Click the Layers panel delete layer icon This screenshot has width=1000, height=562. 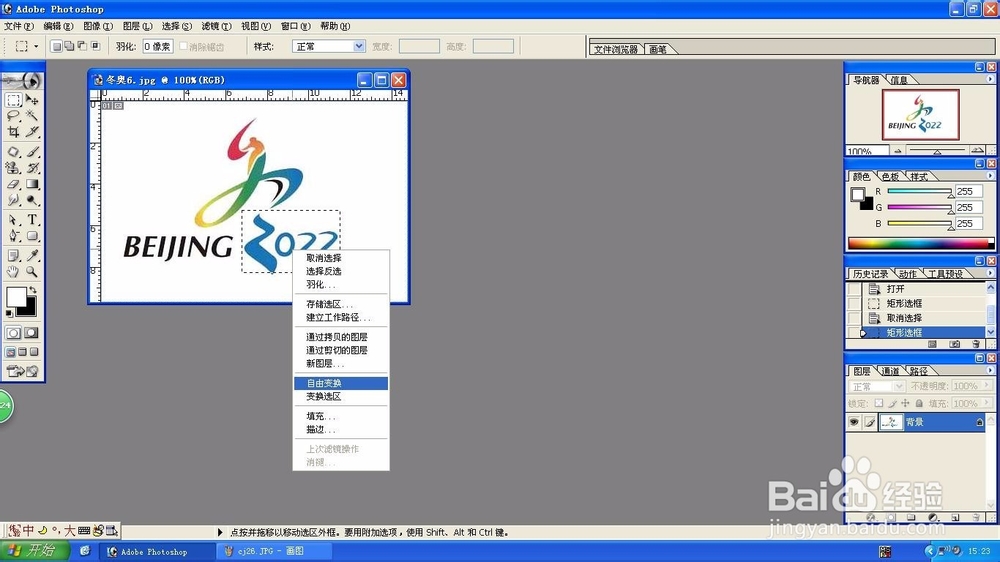[976, 517]
